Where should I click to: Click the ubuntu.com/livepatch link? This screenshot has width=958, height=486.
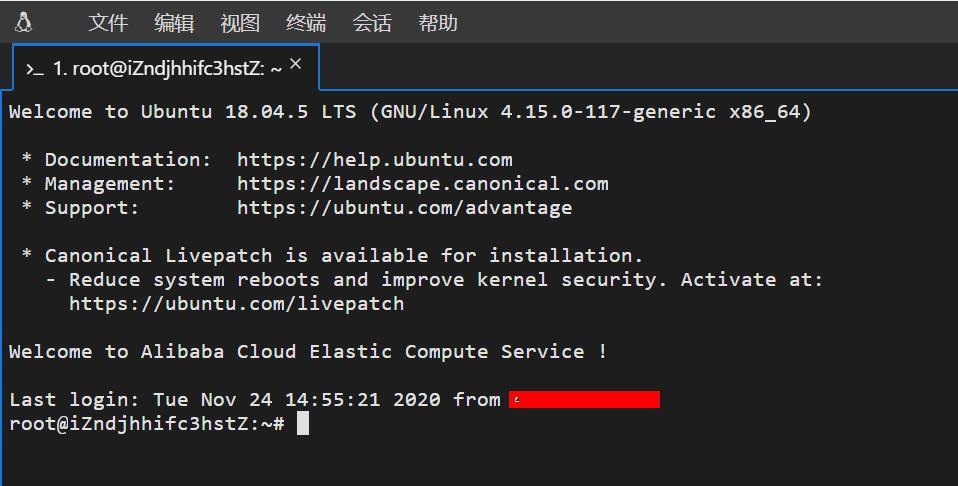pyautogui.click(x=236, y=304)
